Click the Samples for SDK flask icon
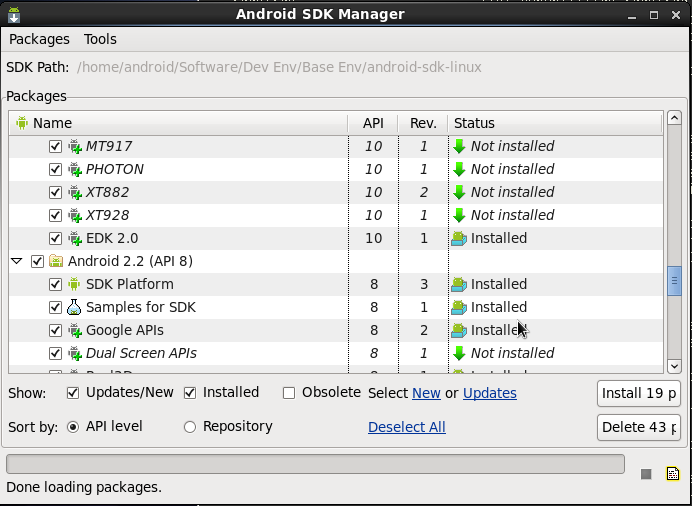The image size is (692, 506). [75, 307]
